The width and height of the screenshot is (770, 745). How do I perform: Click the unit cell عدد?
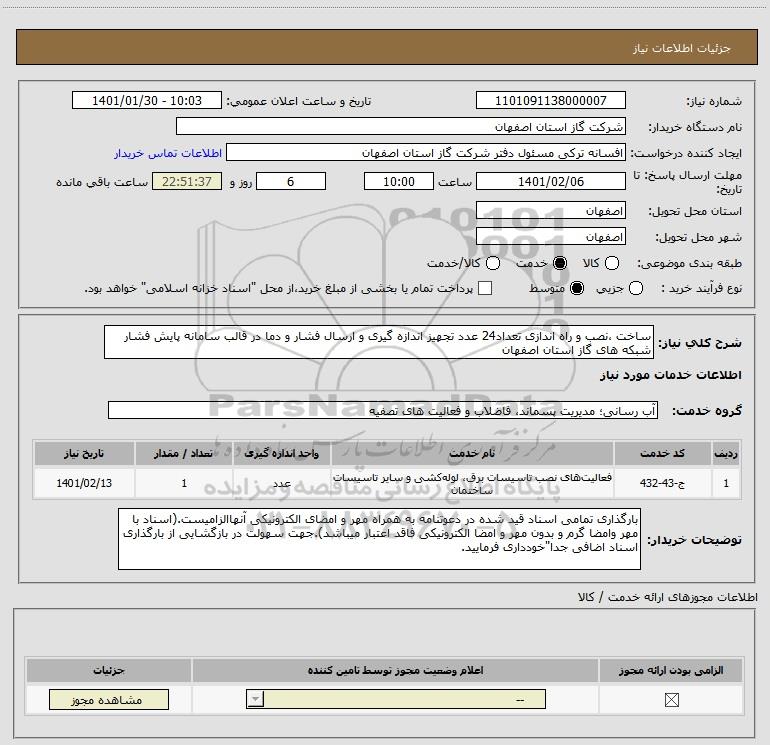coord(282,483)
